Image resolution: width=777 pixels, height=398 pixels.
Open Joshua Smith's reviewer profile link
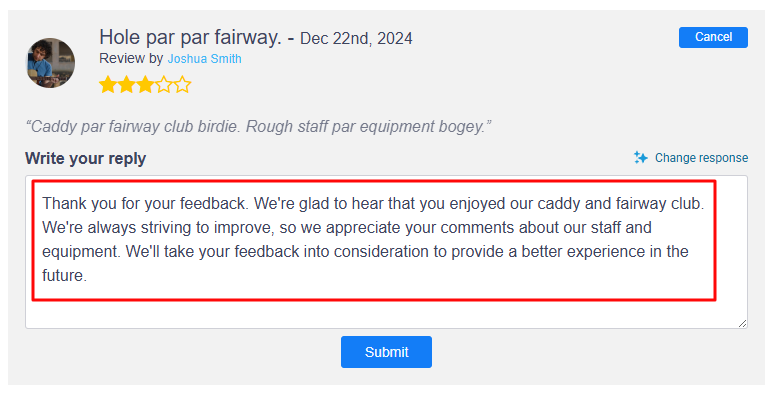pyautogui.click(x=205, y=58)
